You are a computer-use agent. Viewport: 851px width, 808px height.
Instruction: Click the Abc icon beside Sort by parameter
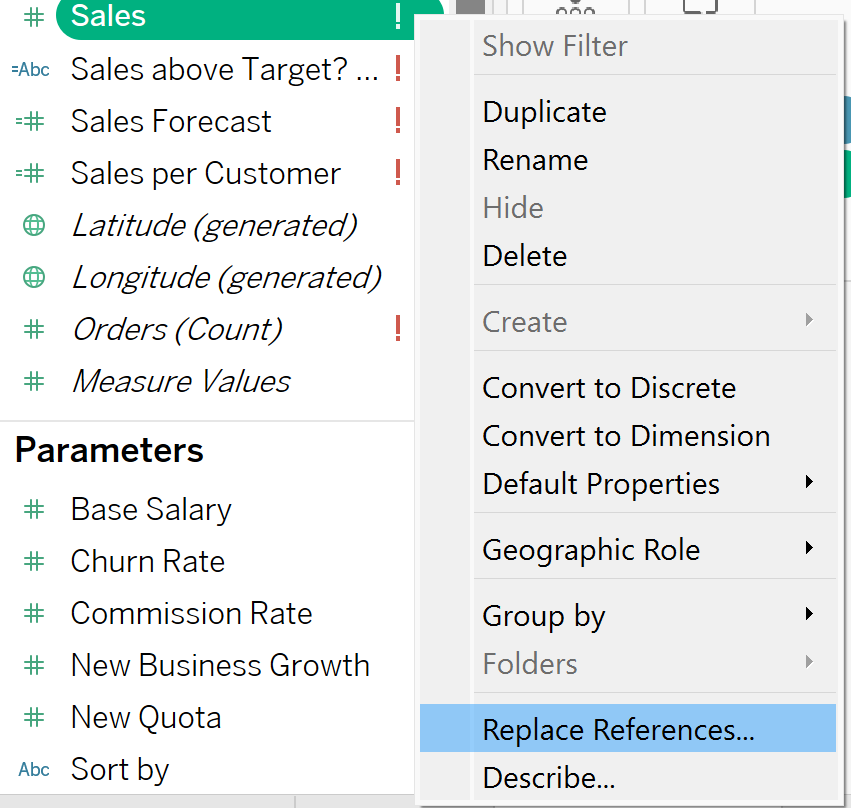(34, 770)
